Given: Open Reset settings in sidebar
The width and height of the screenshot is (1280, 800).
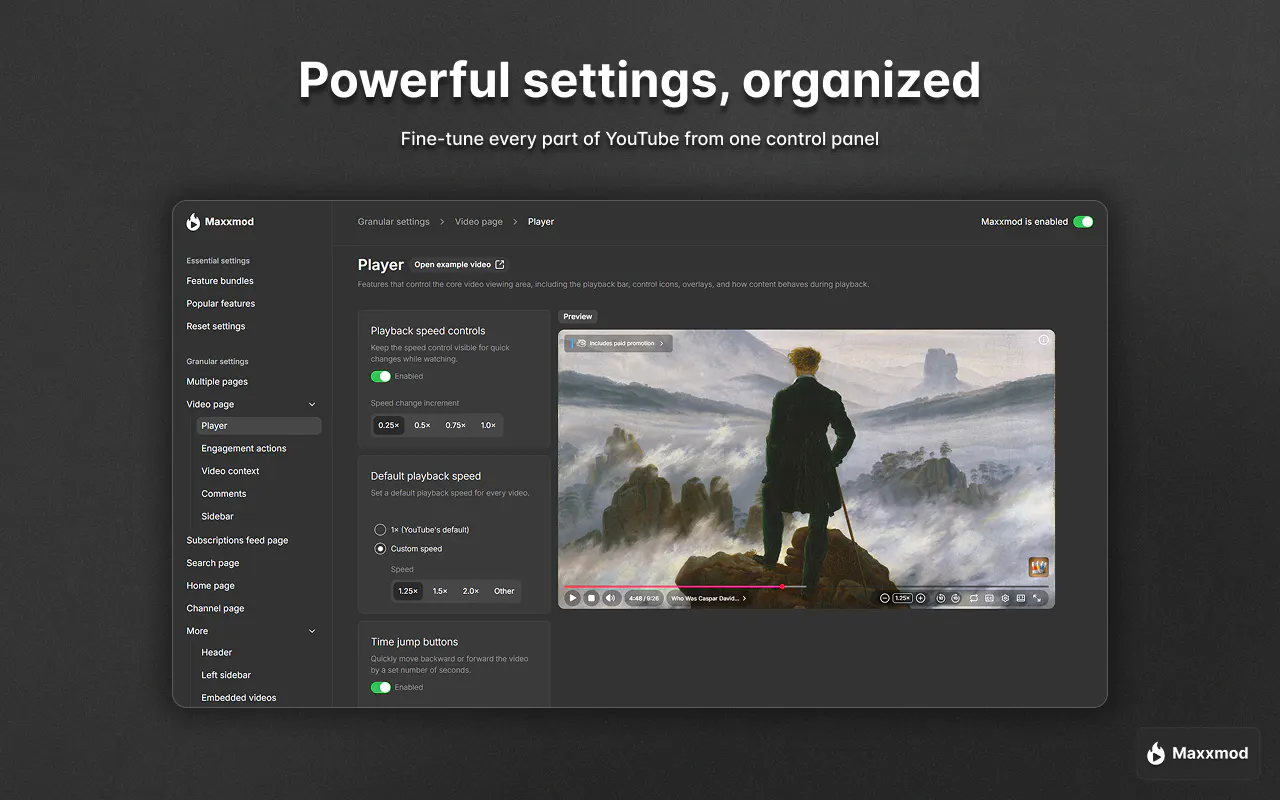Looking at the screenshot, I should pos(216,327).
